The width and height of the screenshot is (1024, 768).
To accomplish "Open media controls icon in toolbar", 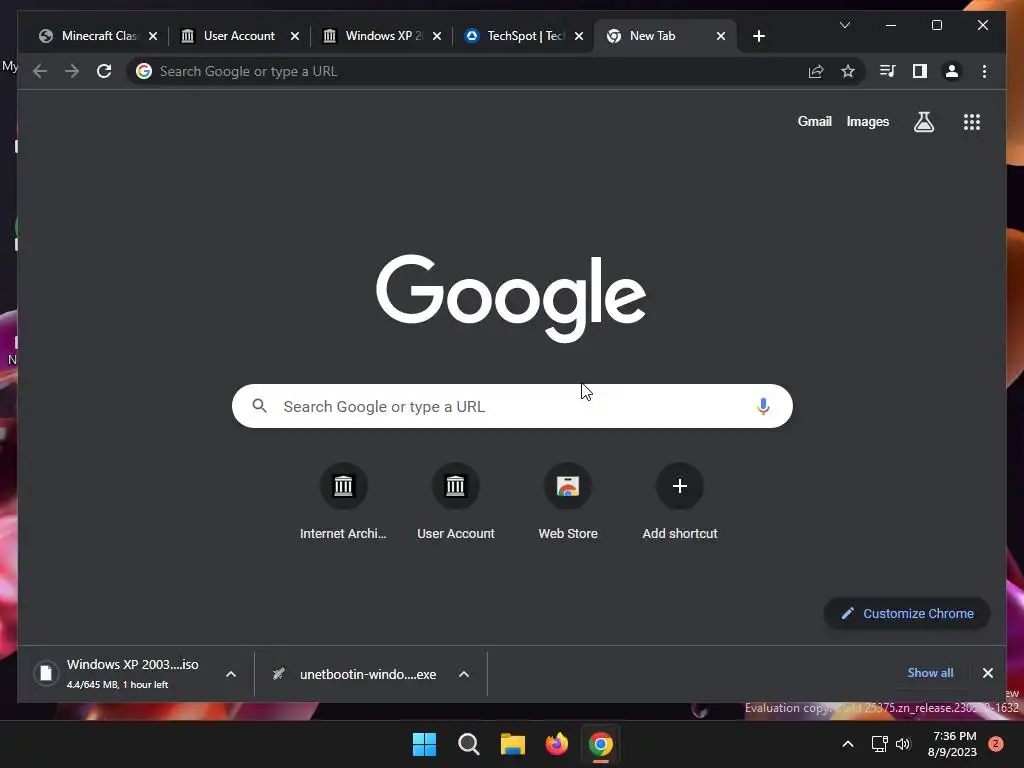I will click(888, 71).
